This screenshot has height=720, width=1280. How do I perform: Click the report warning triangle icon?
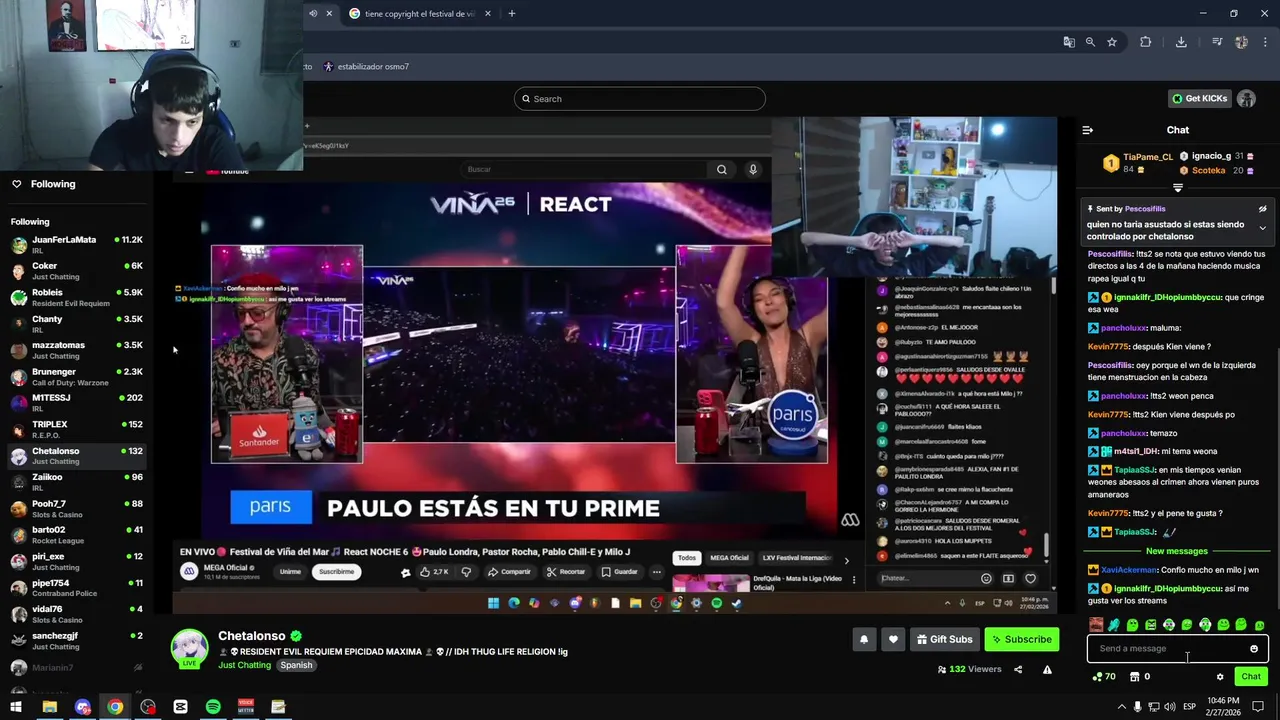1047,669
